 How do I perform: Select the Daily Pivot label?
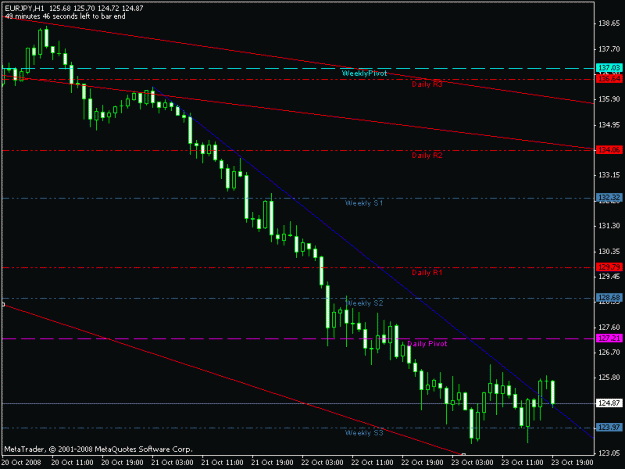(427, 343)
